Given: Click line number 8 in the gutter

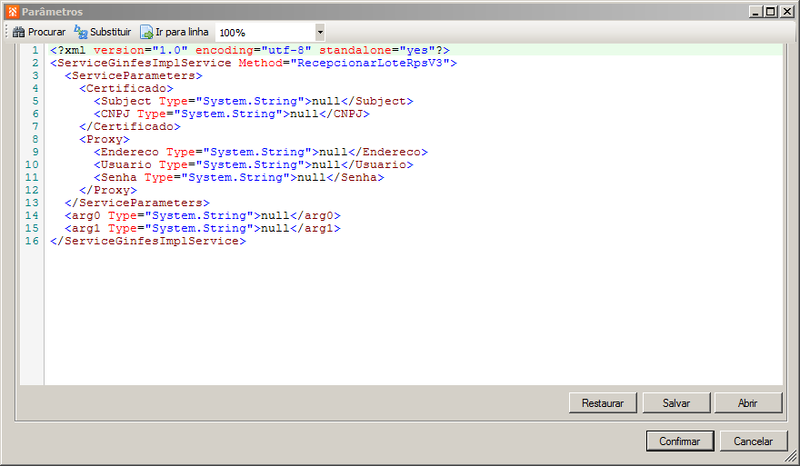Looking at the screenshot, I should [35, 139].
